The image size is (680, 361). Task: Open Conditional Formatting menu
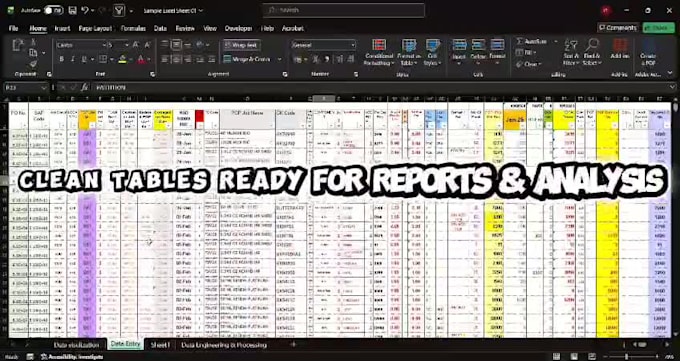379,53
